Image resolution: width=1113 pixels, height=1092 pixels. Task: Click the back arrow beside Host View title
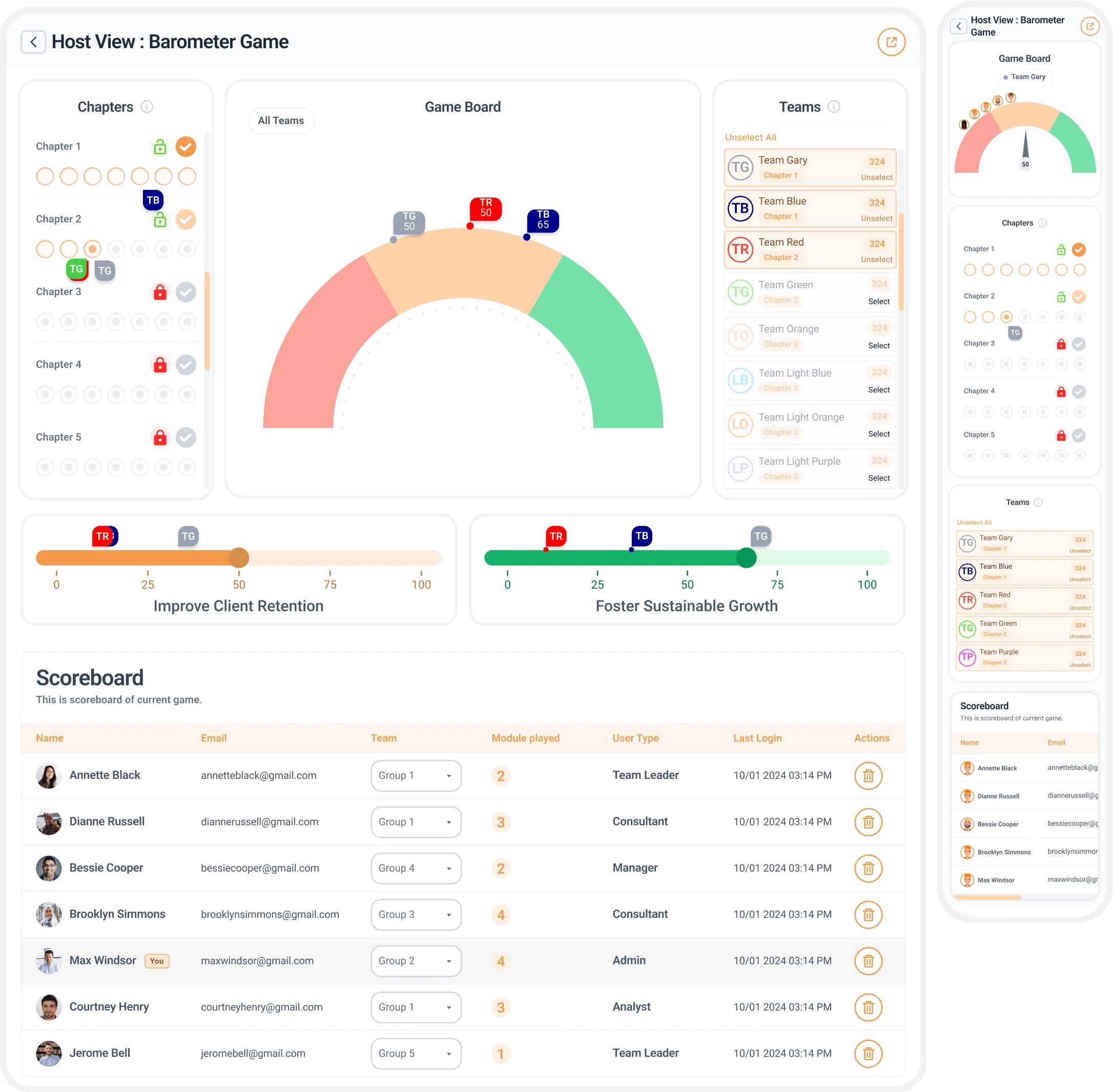tap(33, 42)
